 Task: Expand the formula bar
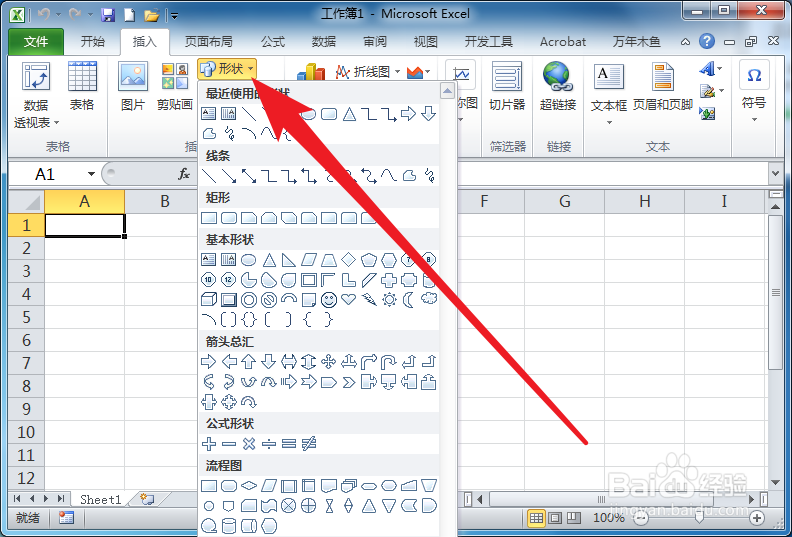point(775,174)
